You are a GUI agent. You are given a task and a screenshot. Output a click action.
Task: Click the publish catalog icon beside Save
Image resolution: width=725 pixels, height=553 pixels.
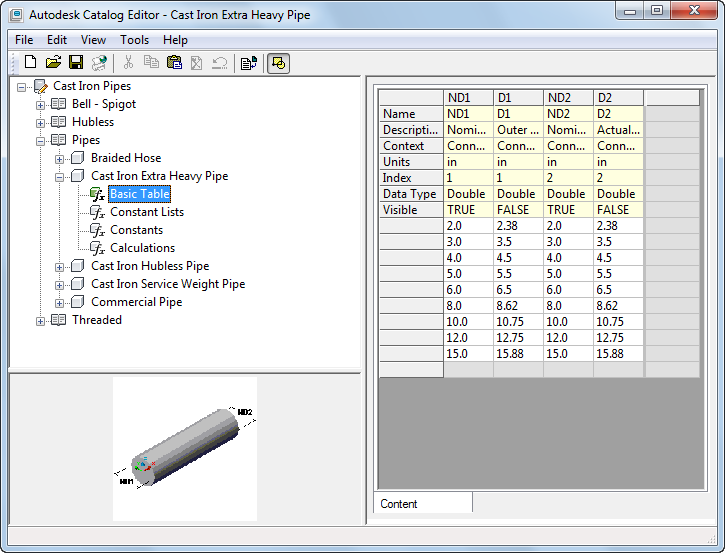[99, 62]
